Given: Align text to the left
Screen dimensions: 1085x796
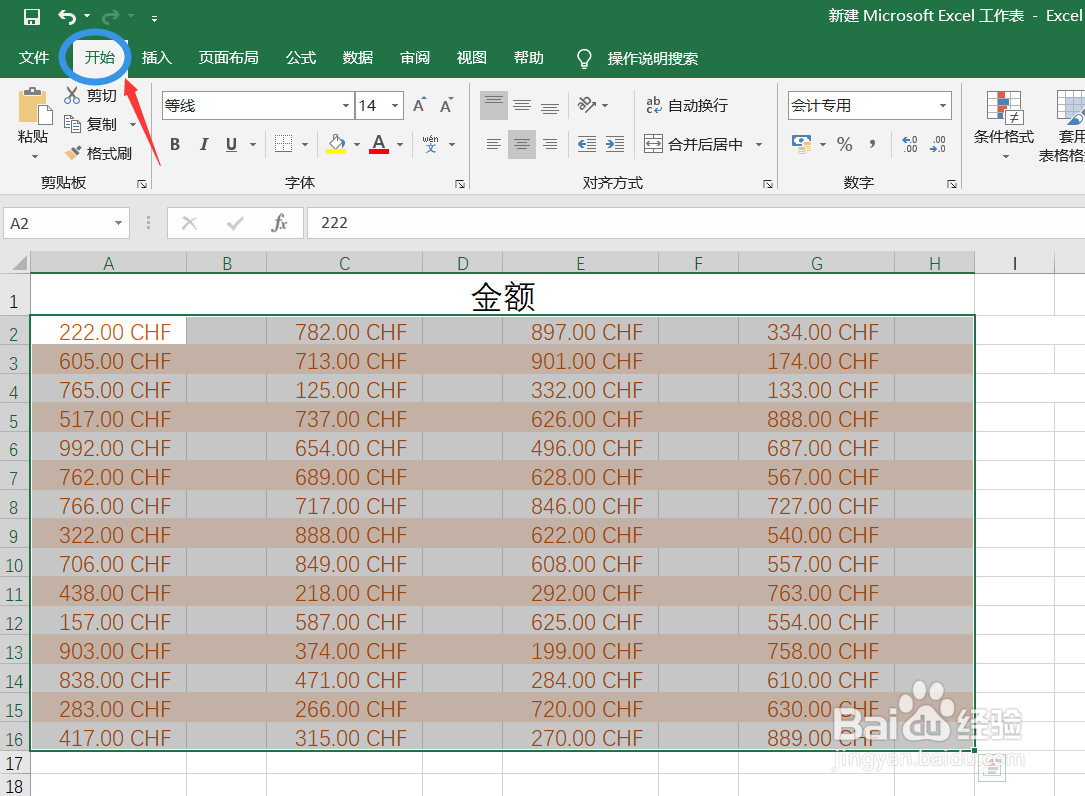Looking at the screenshot, I should pyautogui.click(x=494, y=144).
